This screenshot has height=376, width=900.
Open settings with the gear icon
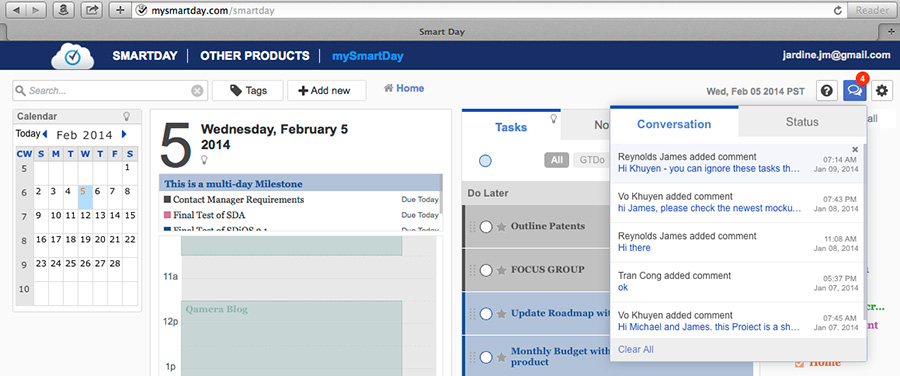882,91
